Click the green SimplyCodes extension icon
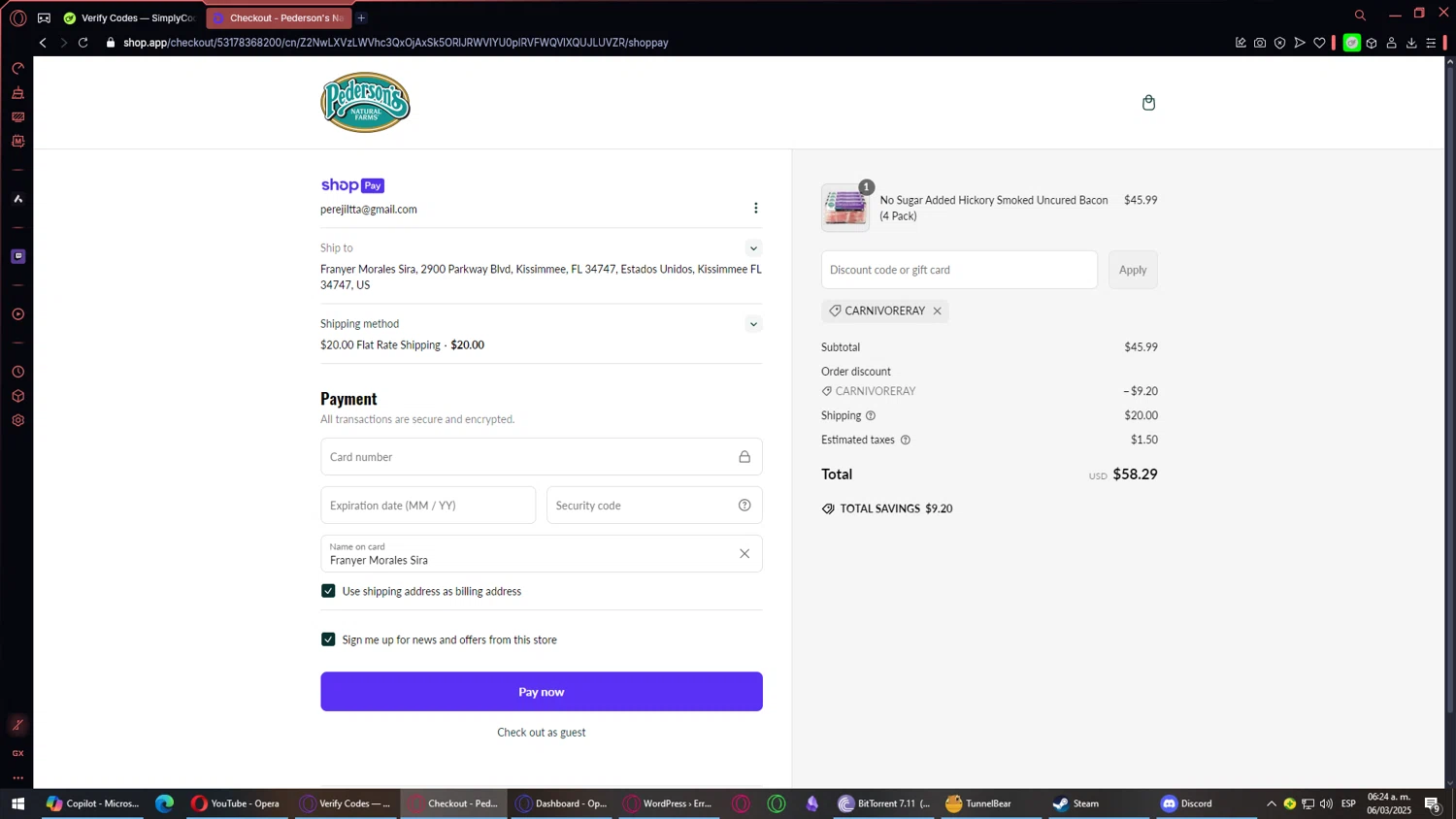Viewport: 1456px width, 819px height. click(1351, 43)
